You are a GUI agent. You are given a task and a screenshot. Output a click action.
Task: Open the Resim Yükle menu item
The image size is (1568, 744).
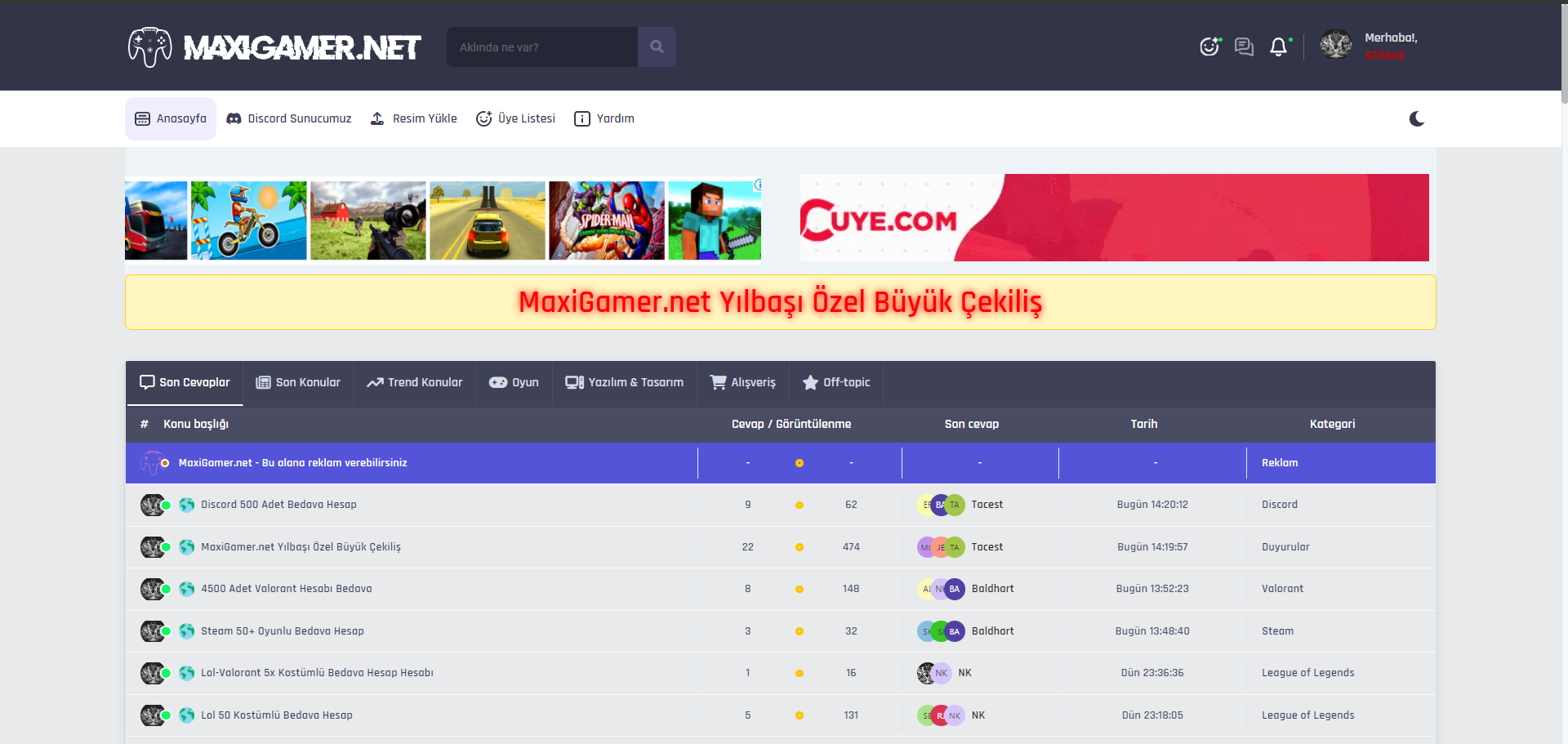point(413,118)
